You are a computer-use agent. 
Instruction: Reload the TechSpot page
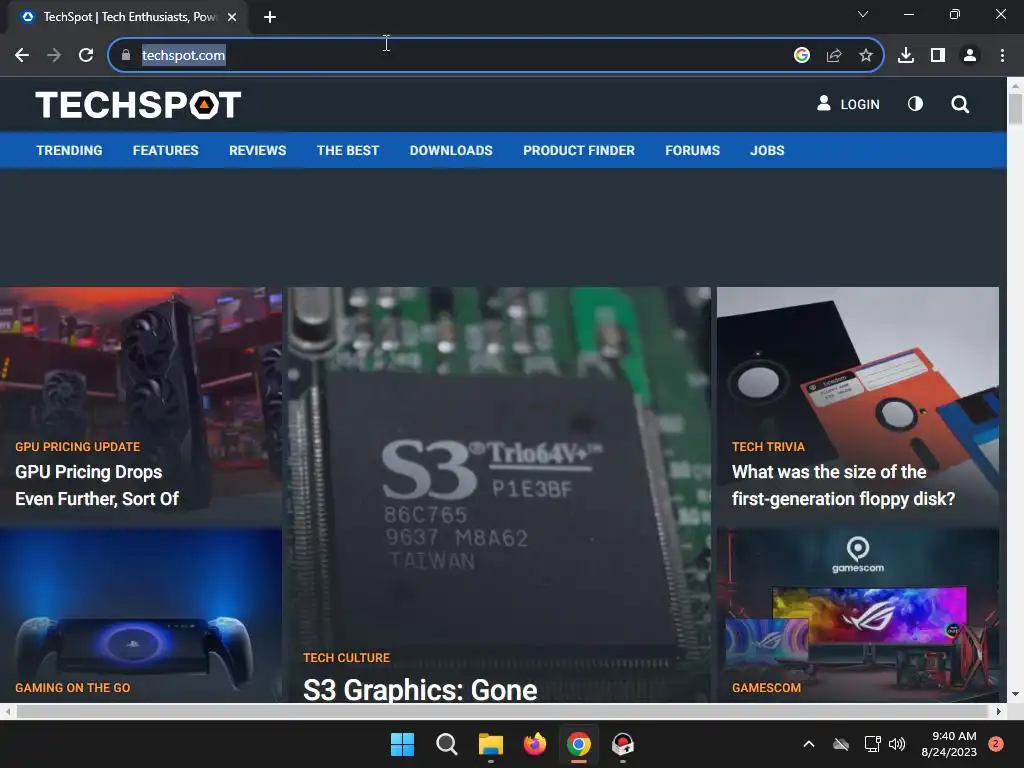coord(86,56)
